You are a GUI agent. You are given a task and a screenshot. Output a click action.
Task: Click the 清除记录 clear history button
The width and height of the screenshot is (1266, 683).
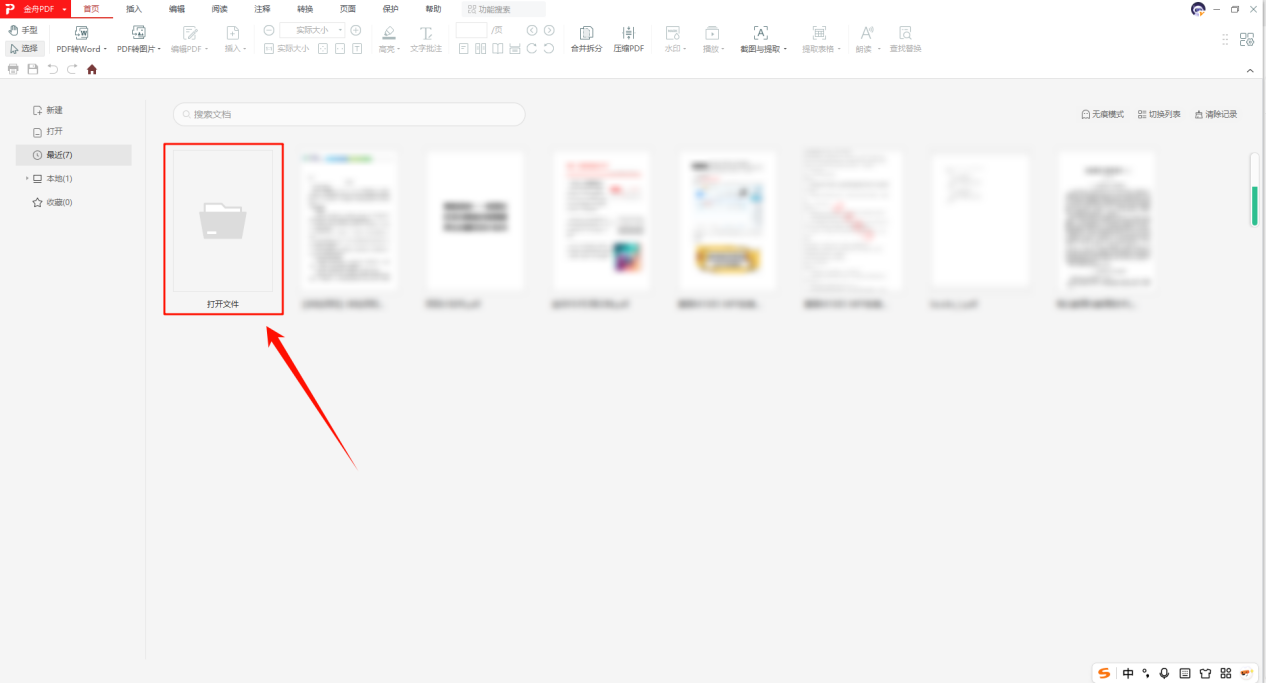(1215, 114)
